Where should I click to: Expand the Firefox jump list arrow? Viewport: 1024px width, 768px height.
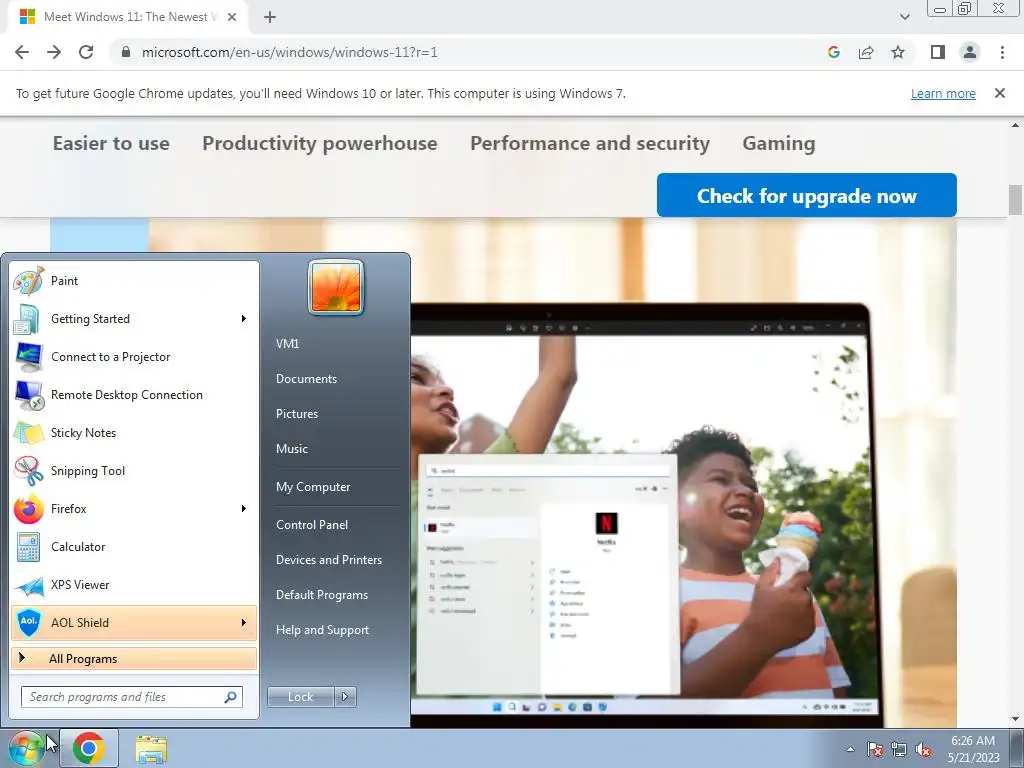(x=244, y=509)
